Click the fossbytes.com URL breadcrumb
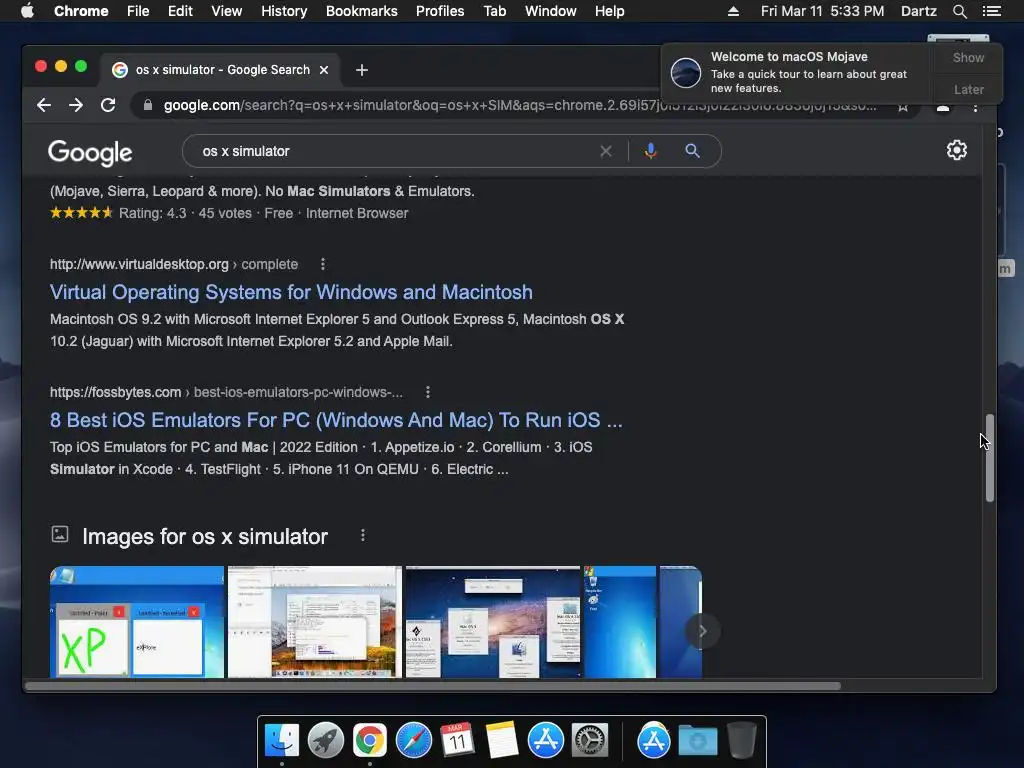Image resolution: width=1024 pixels, height=768 pixels. (226, 392)
